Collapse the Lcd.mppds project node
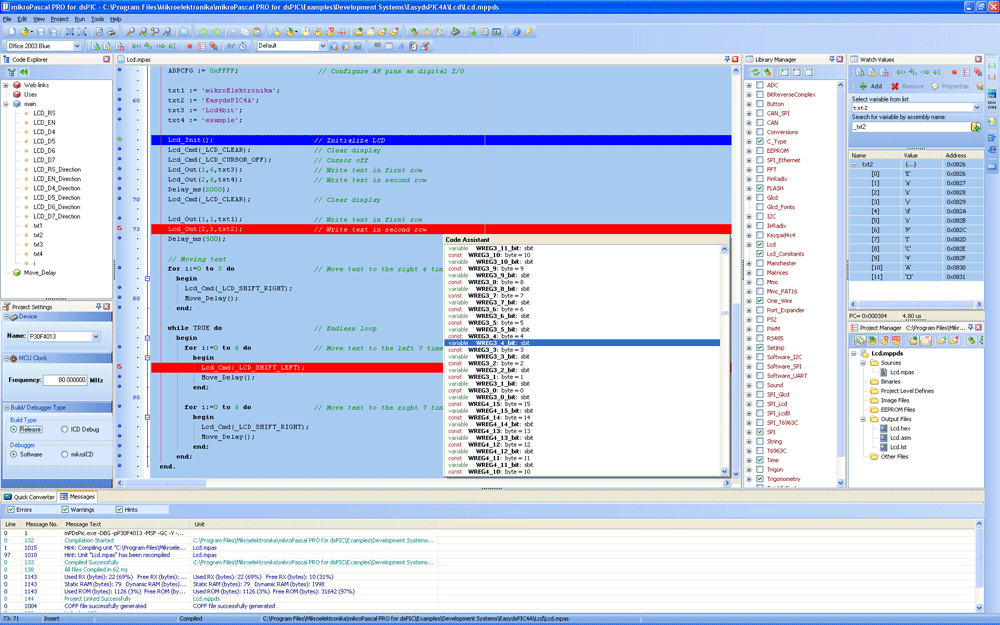 point(854,353)
